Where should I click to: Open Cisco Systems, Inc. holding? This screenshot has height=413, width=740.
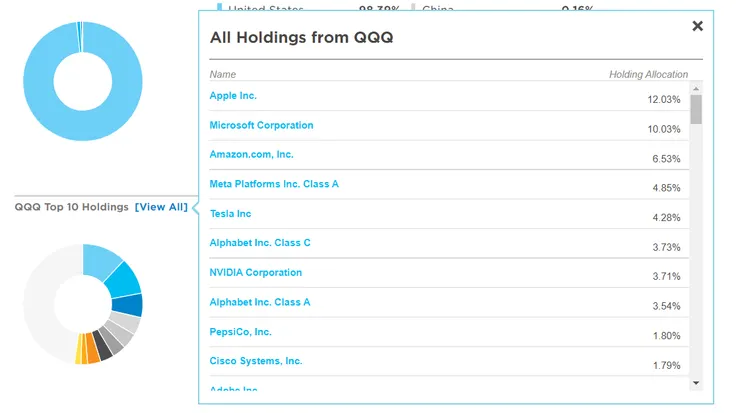click(255, 361)
